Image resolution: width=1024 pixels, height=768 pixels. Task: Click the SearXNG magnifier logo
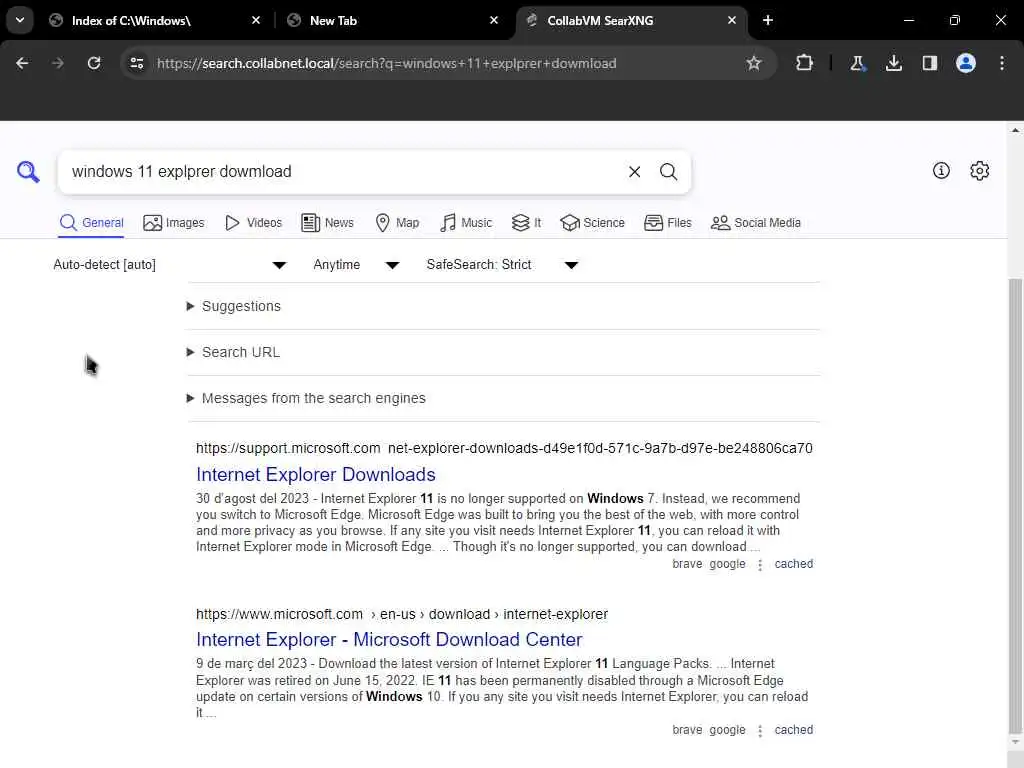28,172
